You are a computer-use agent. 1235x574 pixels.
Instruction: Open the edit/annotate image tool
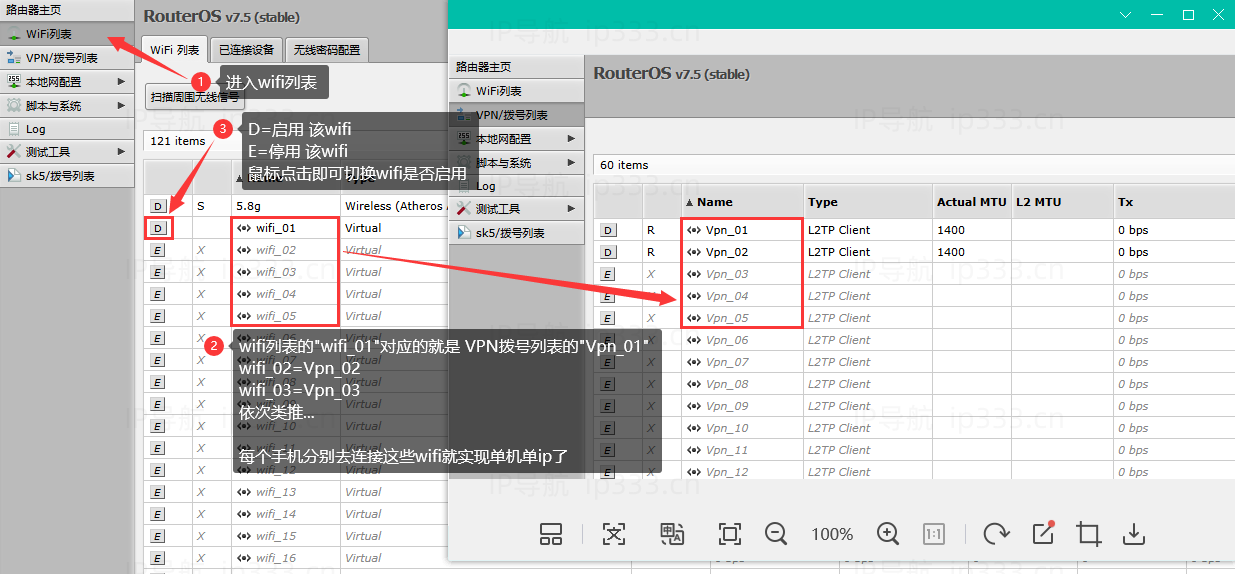click(x=1043, y=534)
